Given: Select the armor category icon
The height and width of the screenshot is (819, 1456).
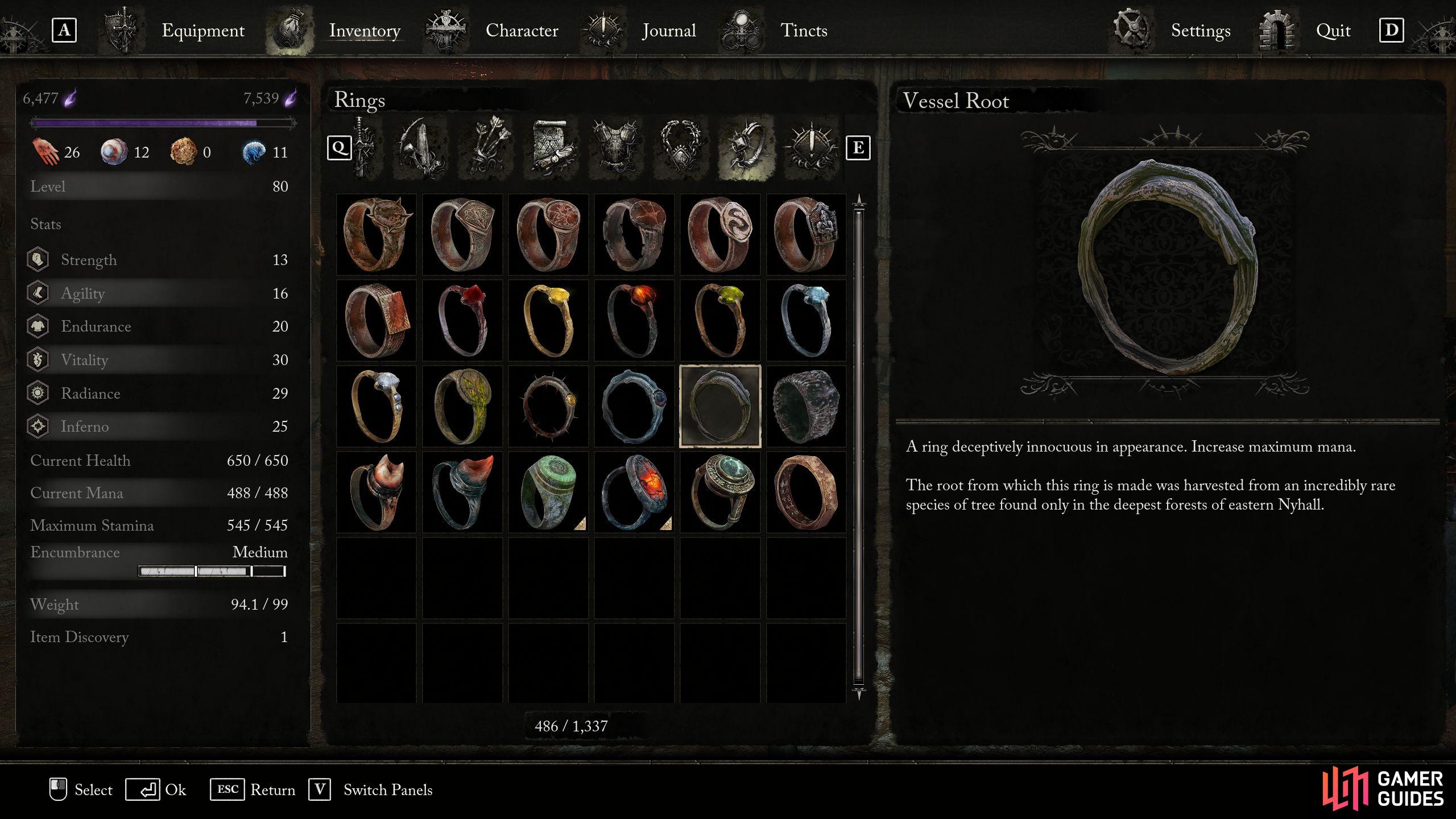Looking at the screenshot, I should pos(617,148).
